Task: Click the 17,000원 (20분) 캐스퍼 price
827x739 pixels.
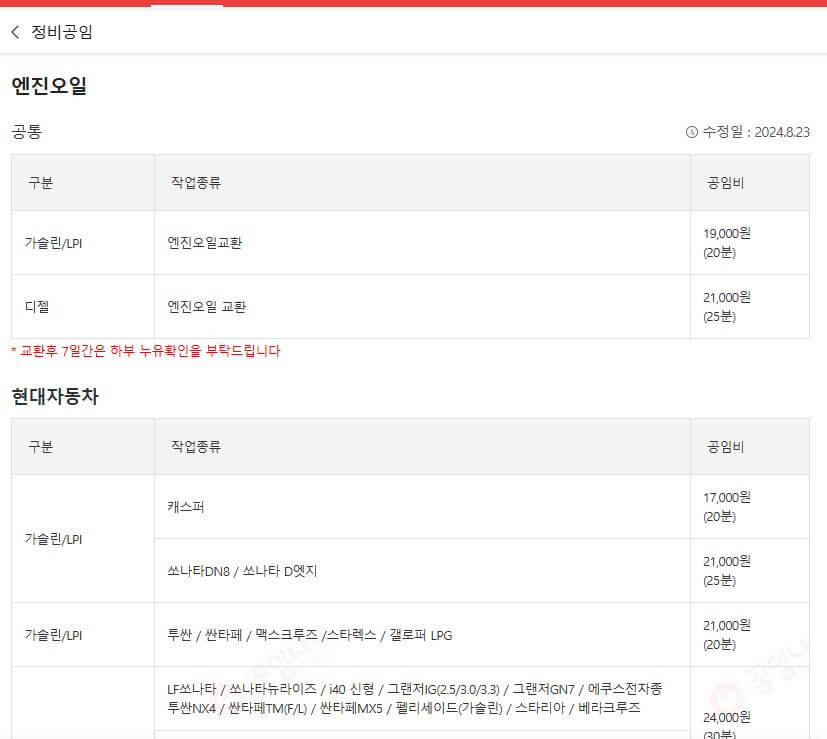Action: (749, 507)
